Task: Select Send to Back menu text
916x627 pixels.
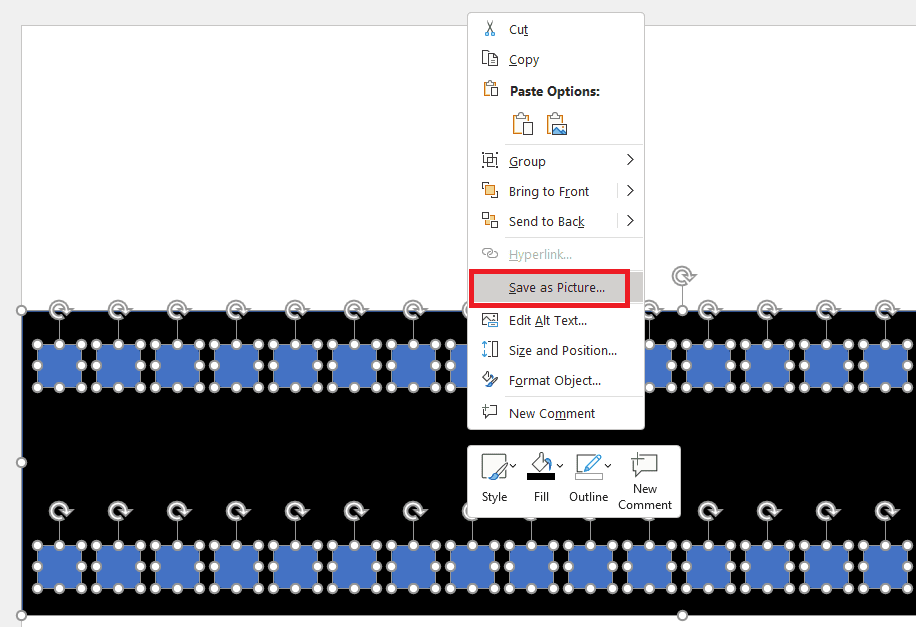Action: 546,221
